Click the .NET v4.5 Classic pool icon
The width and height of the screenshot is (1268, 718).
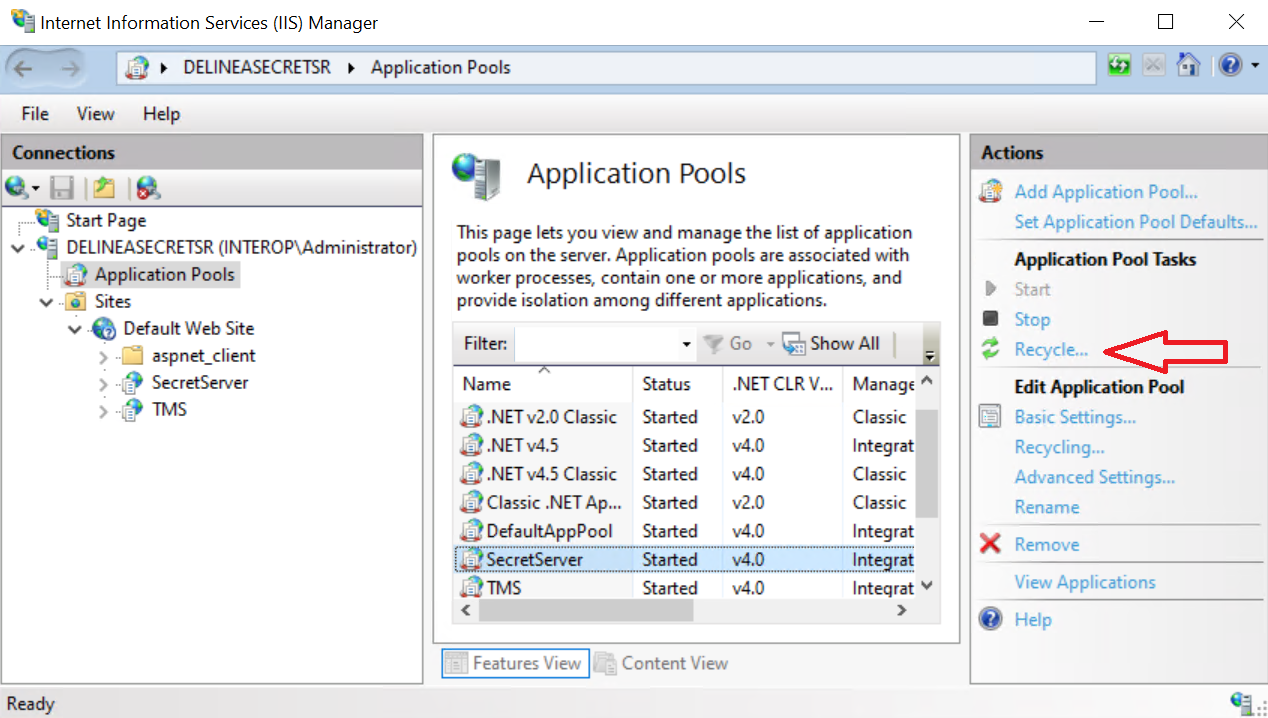(x=471, y=474)
